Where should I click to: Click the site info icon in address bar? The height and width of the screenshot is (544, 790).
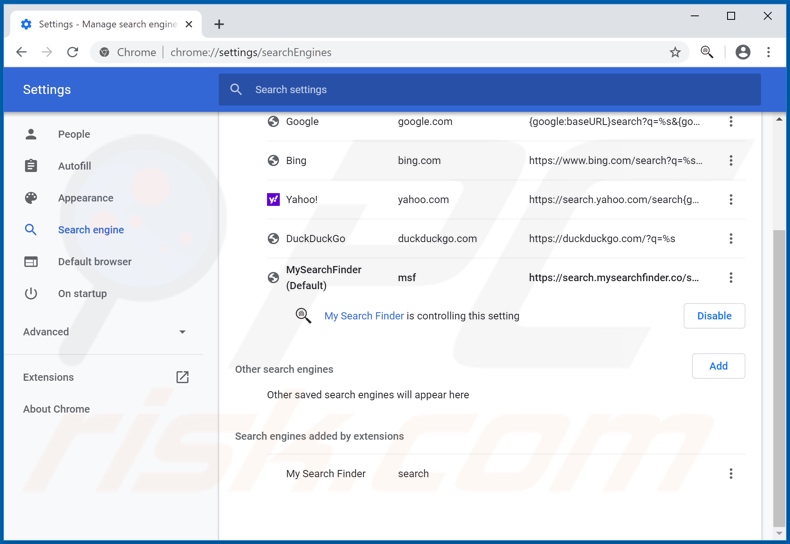tap(104, 52)
